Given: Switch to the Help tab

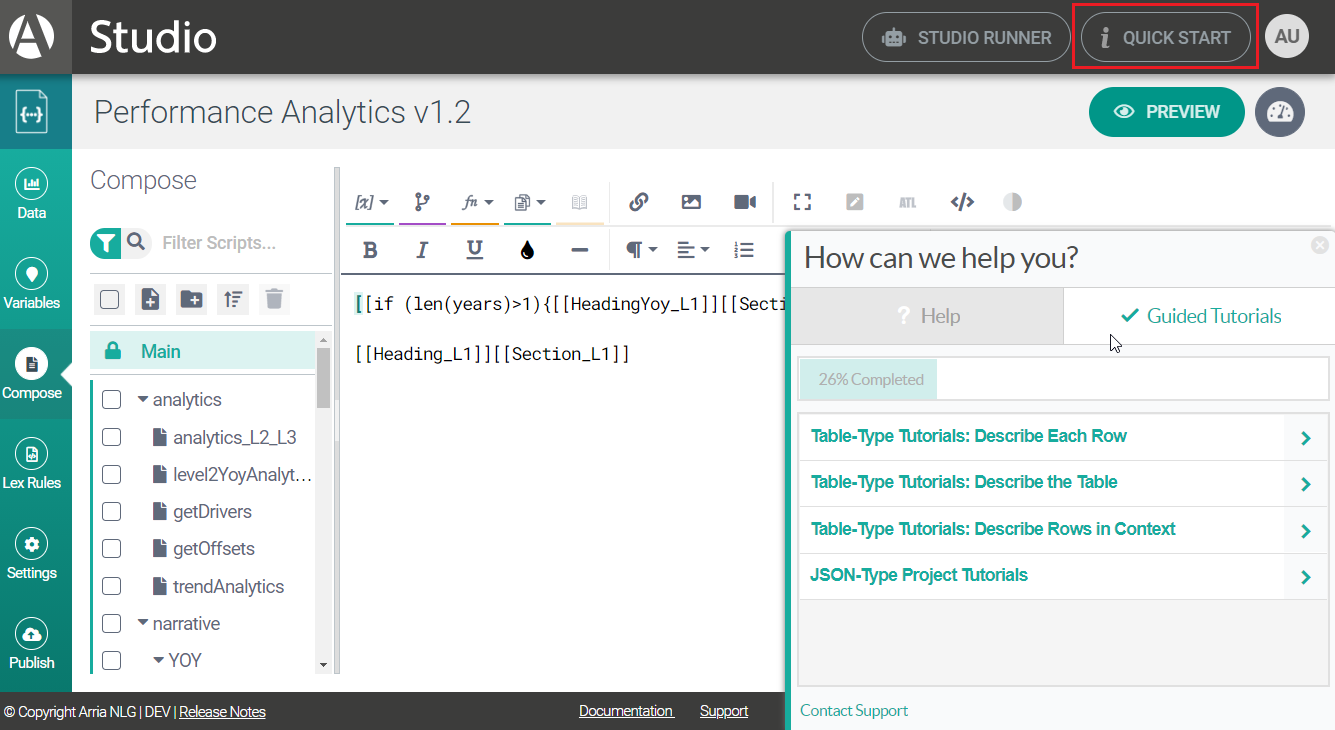Looking at the screenshot, I should pyautogui.click(x=929, y=316).
